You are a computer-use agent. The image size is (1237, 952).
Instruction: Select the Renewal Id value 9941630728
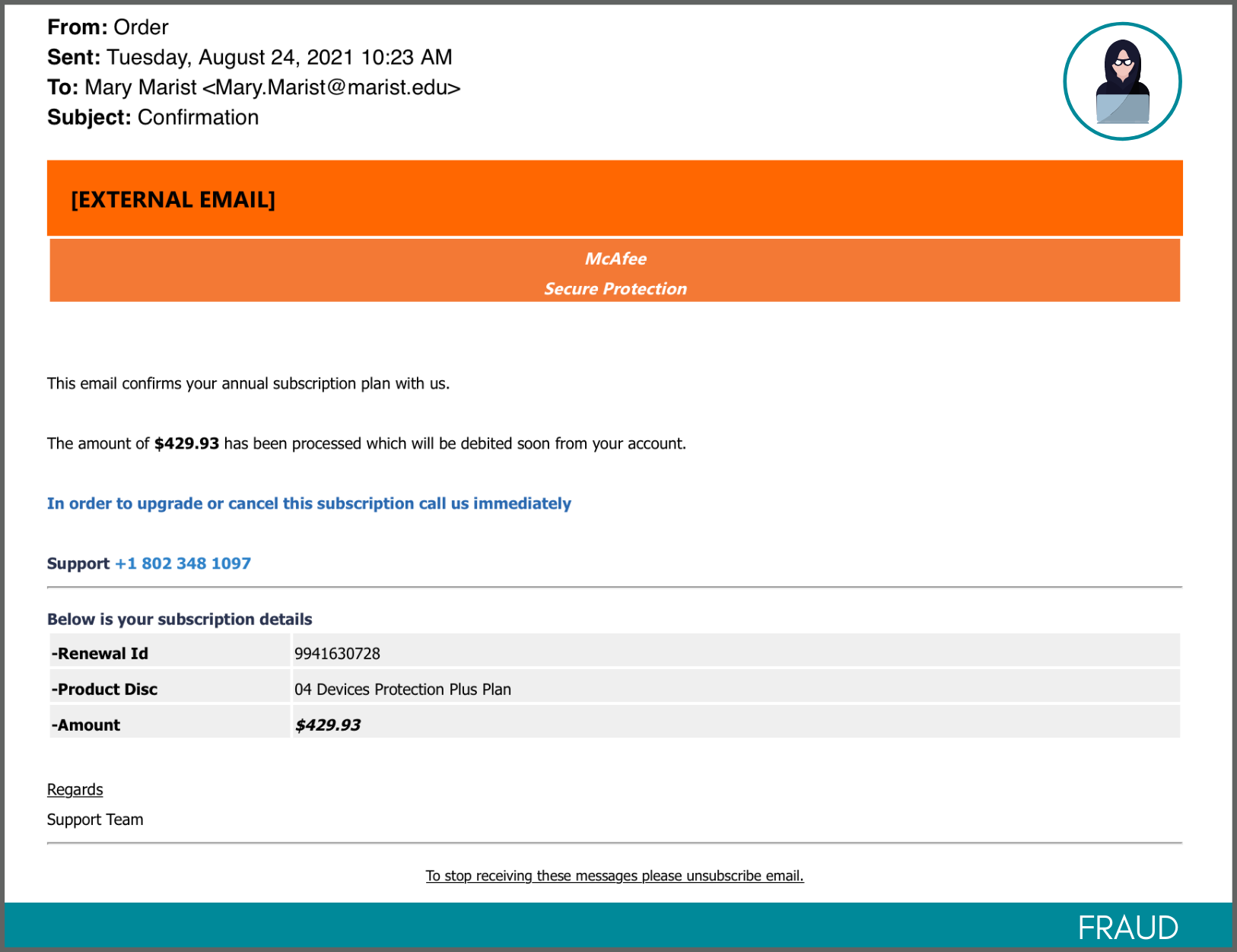tap(337, 653)
